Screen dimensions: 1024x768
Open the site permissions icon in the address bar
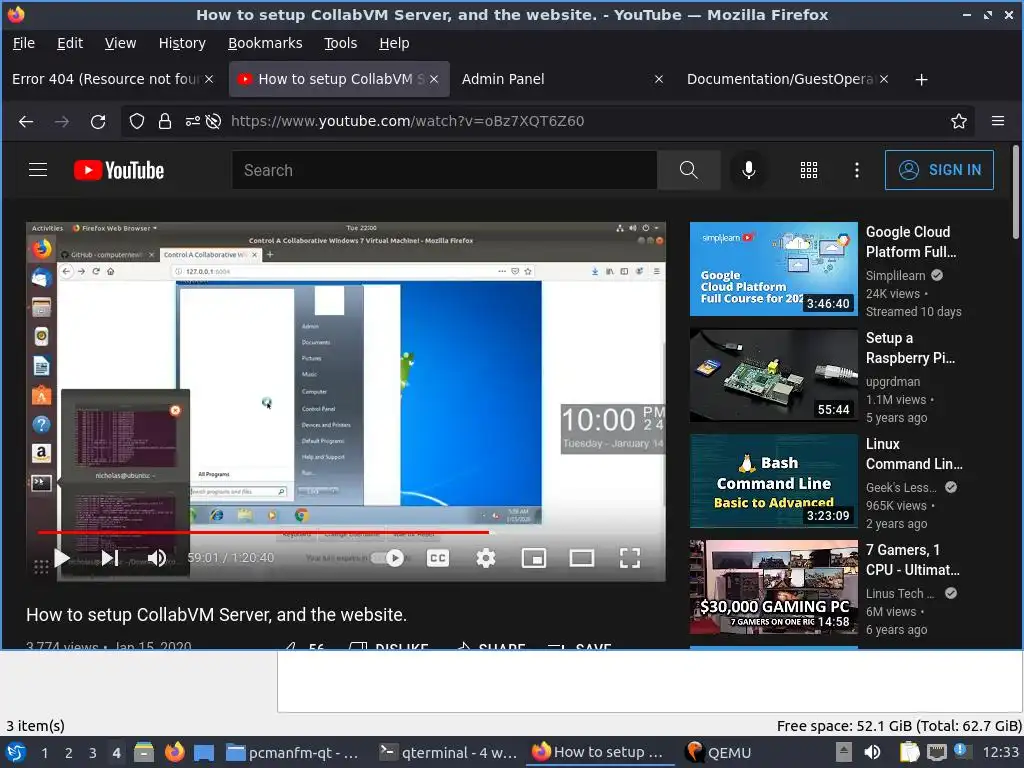(193, 121)
